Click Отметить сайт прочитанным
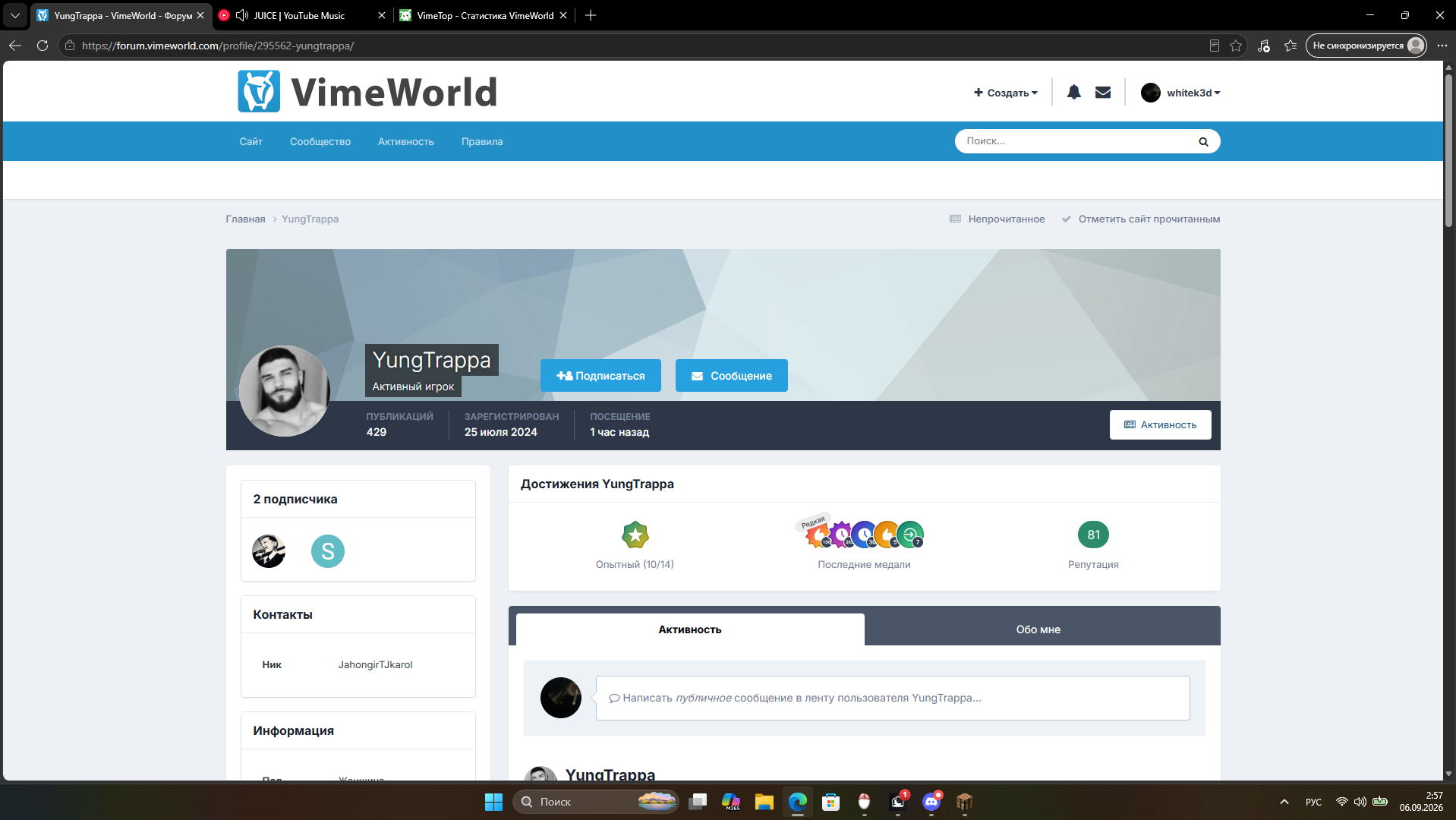Viewport: 1456px width, 820px height. [x=1141, y=219]
